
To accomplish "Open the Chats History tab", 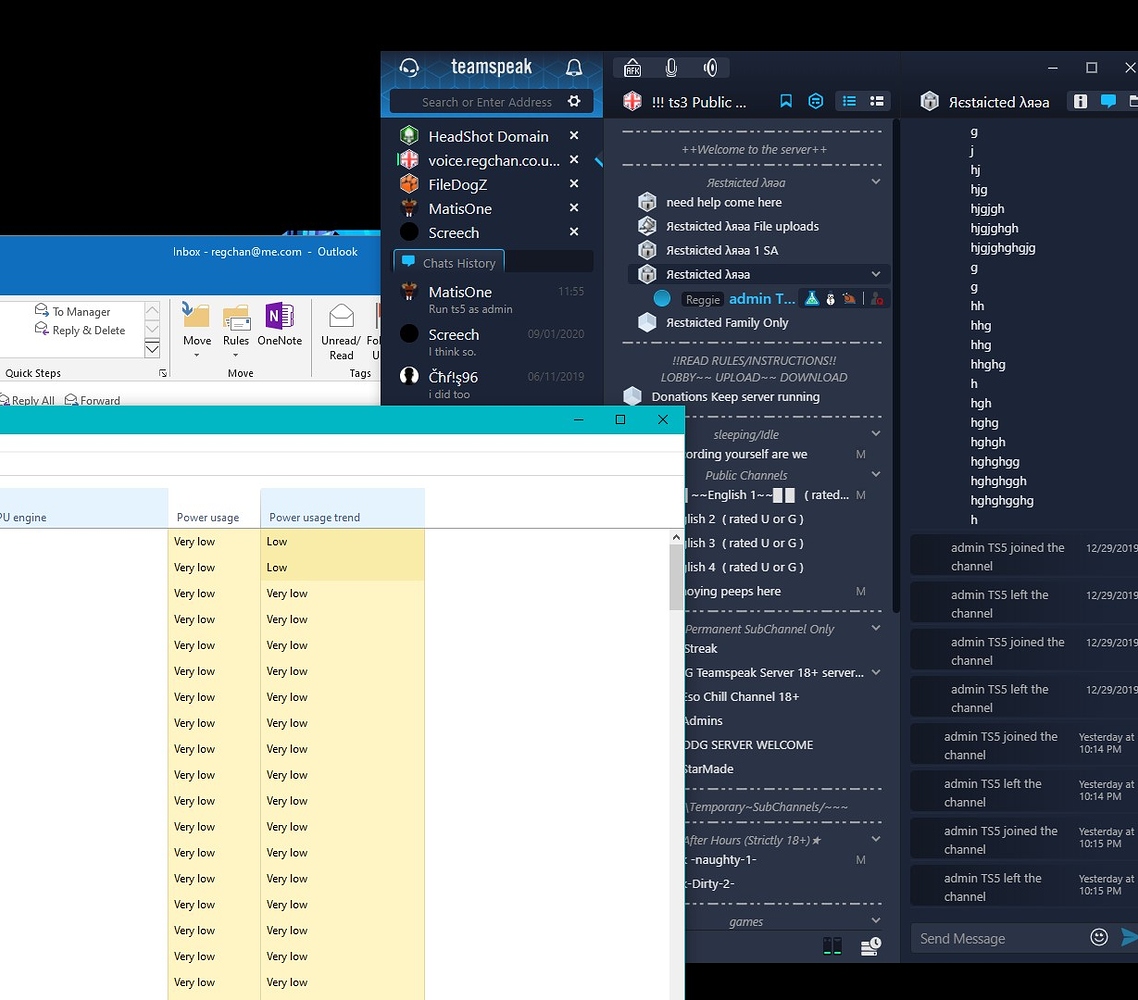I will pyautogui.click(x=448, y=262).
